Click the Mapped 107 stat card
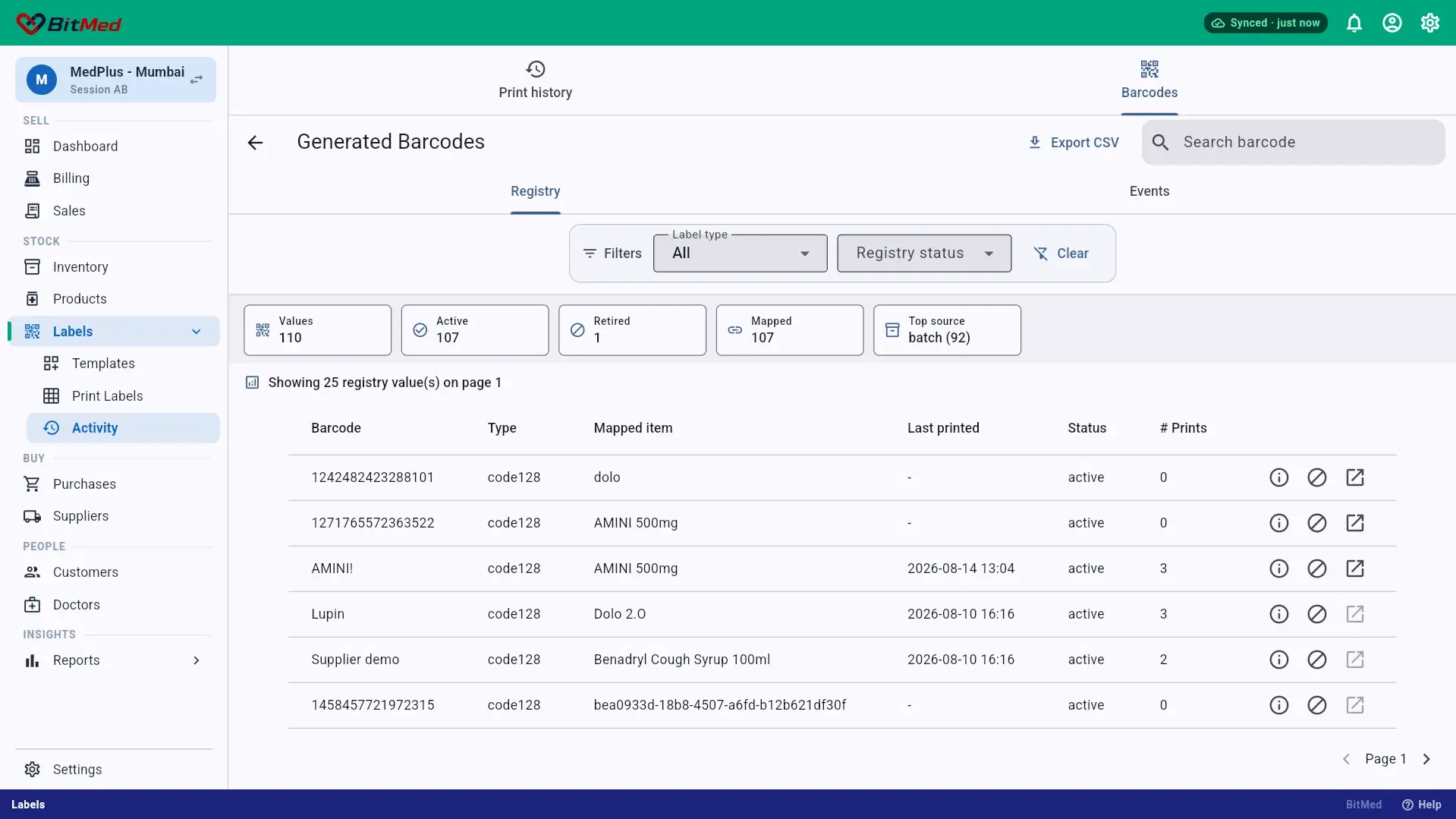1456x819 pixels. click(x=790, y=330)
